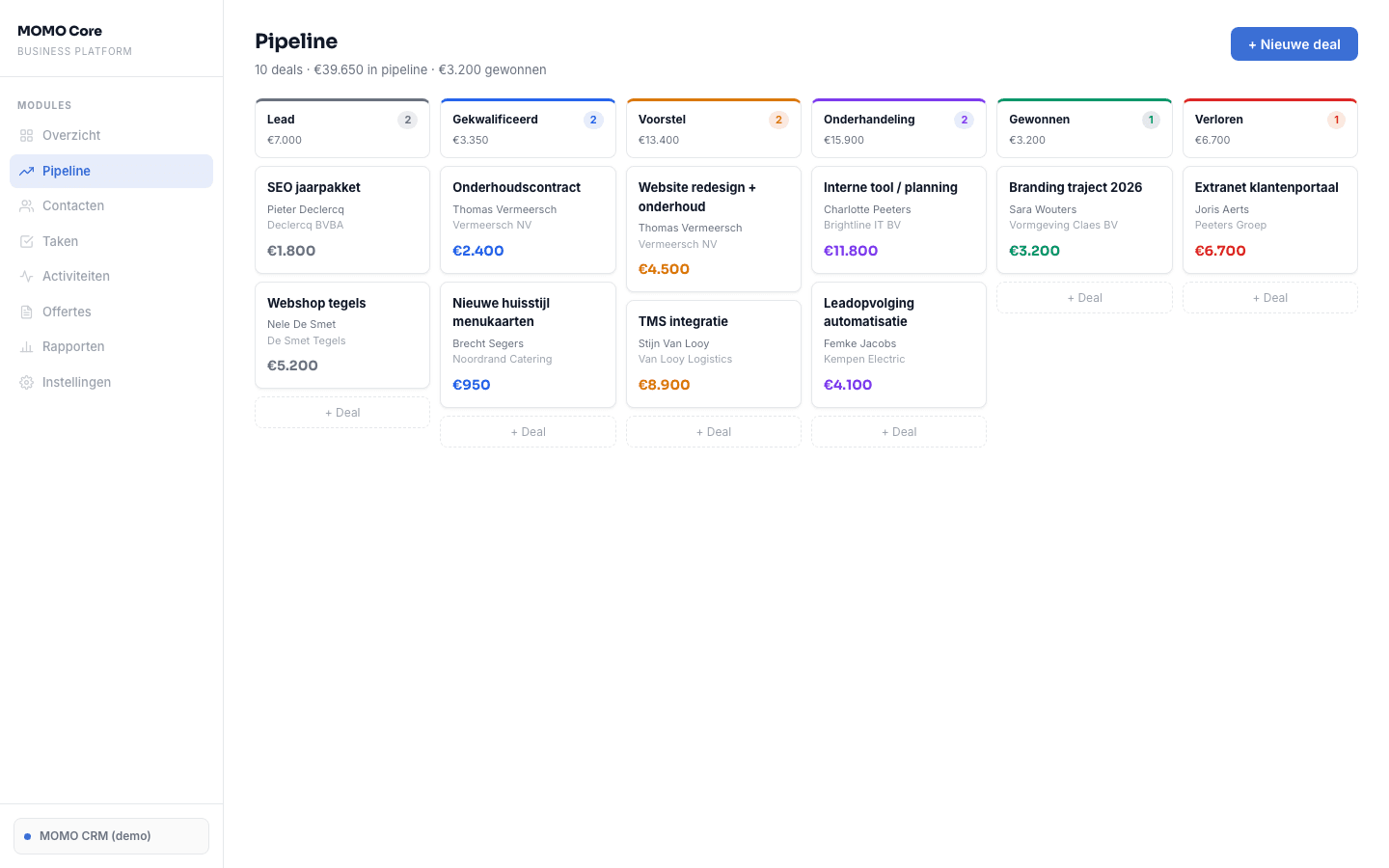This screenshot has width=1389, height=868.
Task: Open the Rapporten module from the sidebar
Action: coord(73,346)
